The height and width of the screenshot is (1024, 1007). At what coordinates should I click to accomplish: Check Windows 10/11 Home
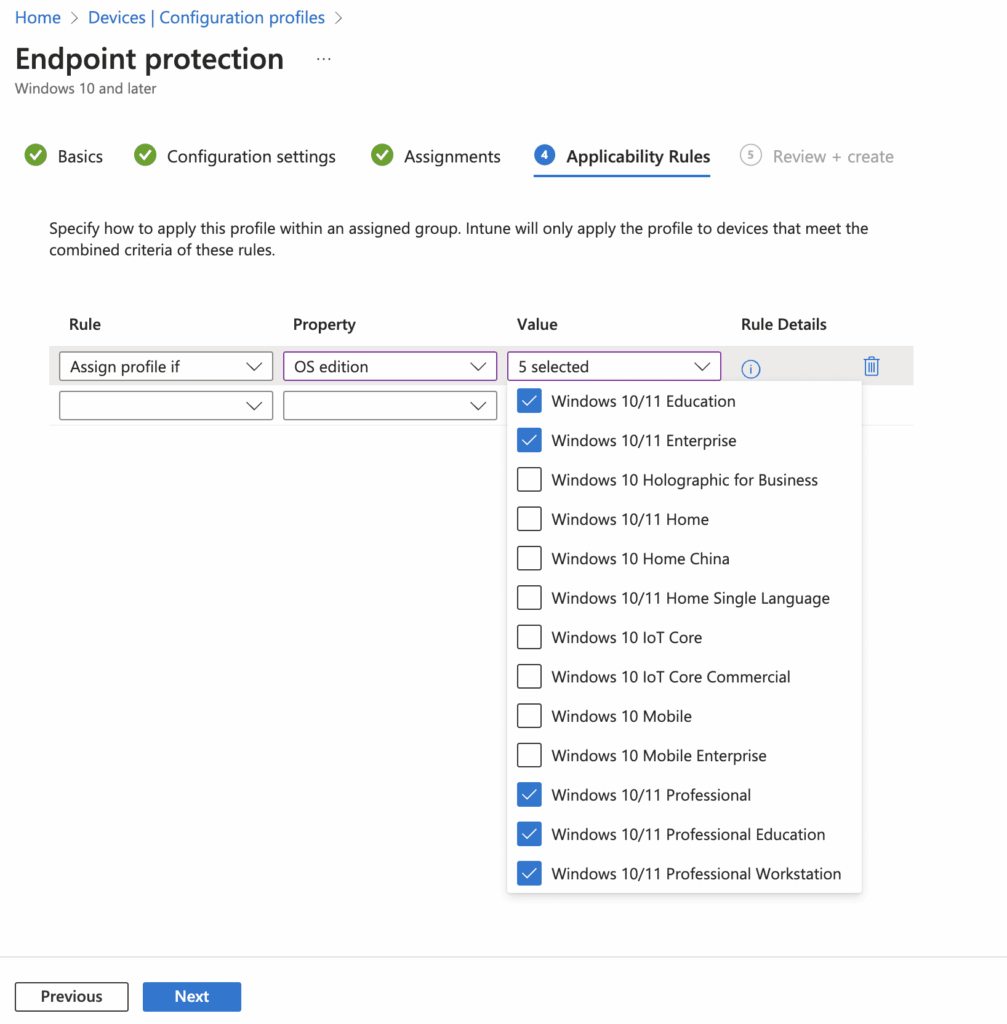(x=529, y=518)
